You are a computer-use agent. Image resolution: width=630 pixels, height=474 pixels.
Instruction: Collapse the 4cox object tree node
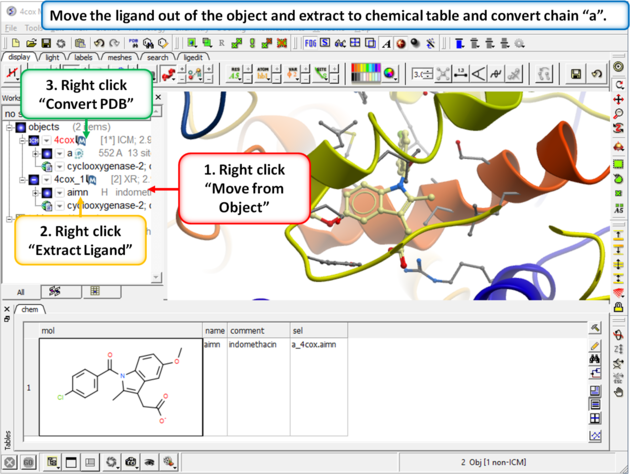point(21,141)
